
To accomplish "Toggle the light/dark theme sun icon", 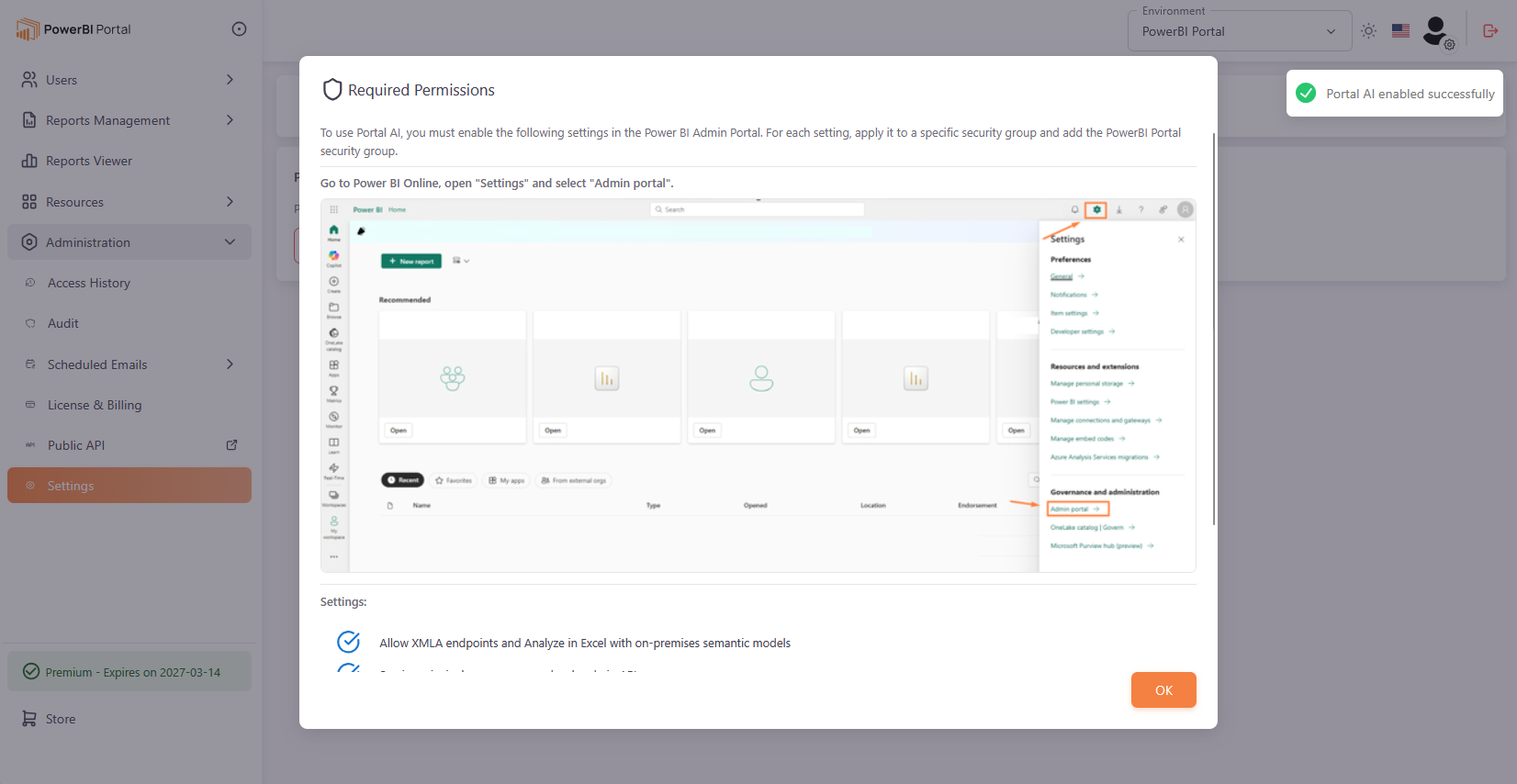I will 1368,30.
